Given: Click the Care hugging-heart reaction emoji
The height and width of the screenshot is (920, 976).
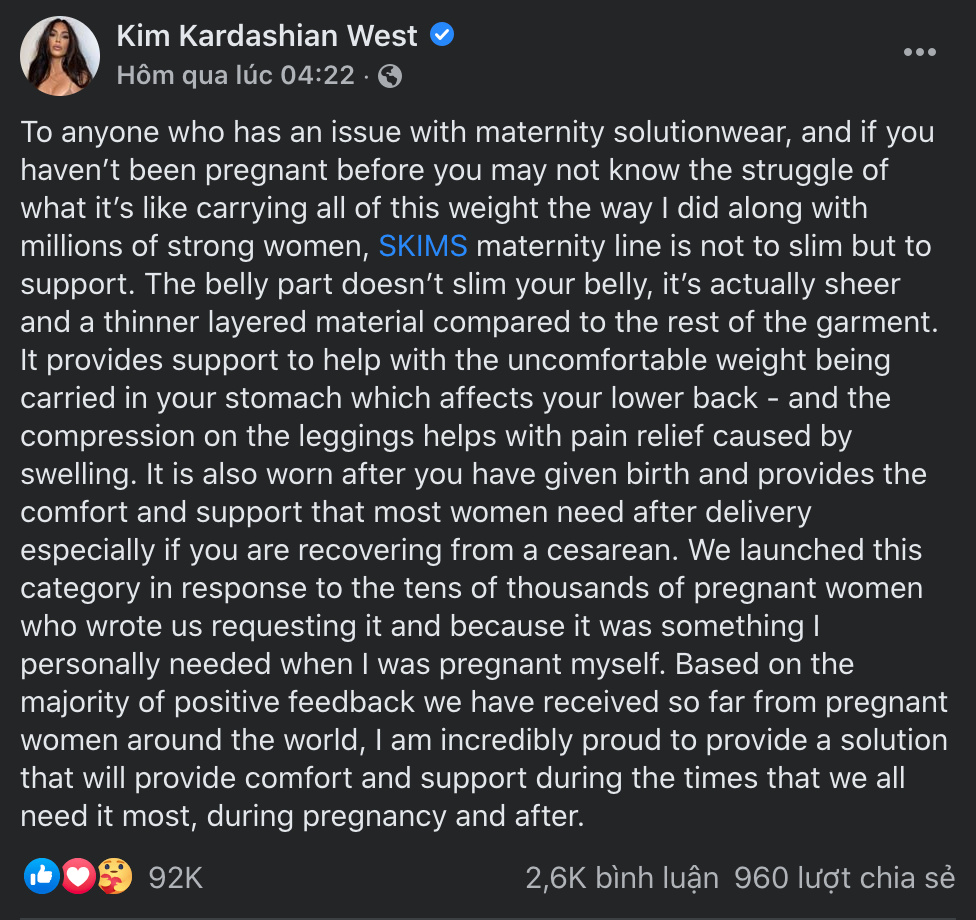Looking at the screenshot, I should (x=115, y=876).
